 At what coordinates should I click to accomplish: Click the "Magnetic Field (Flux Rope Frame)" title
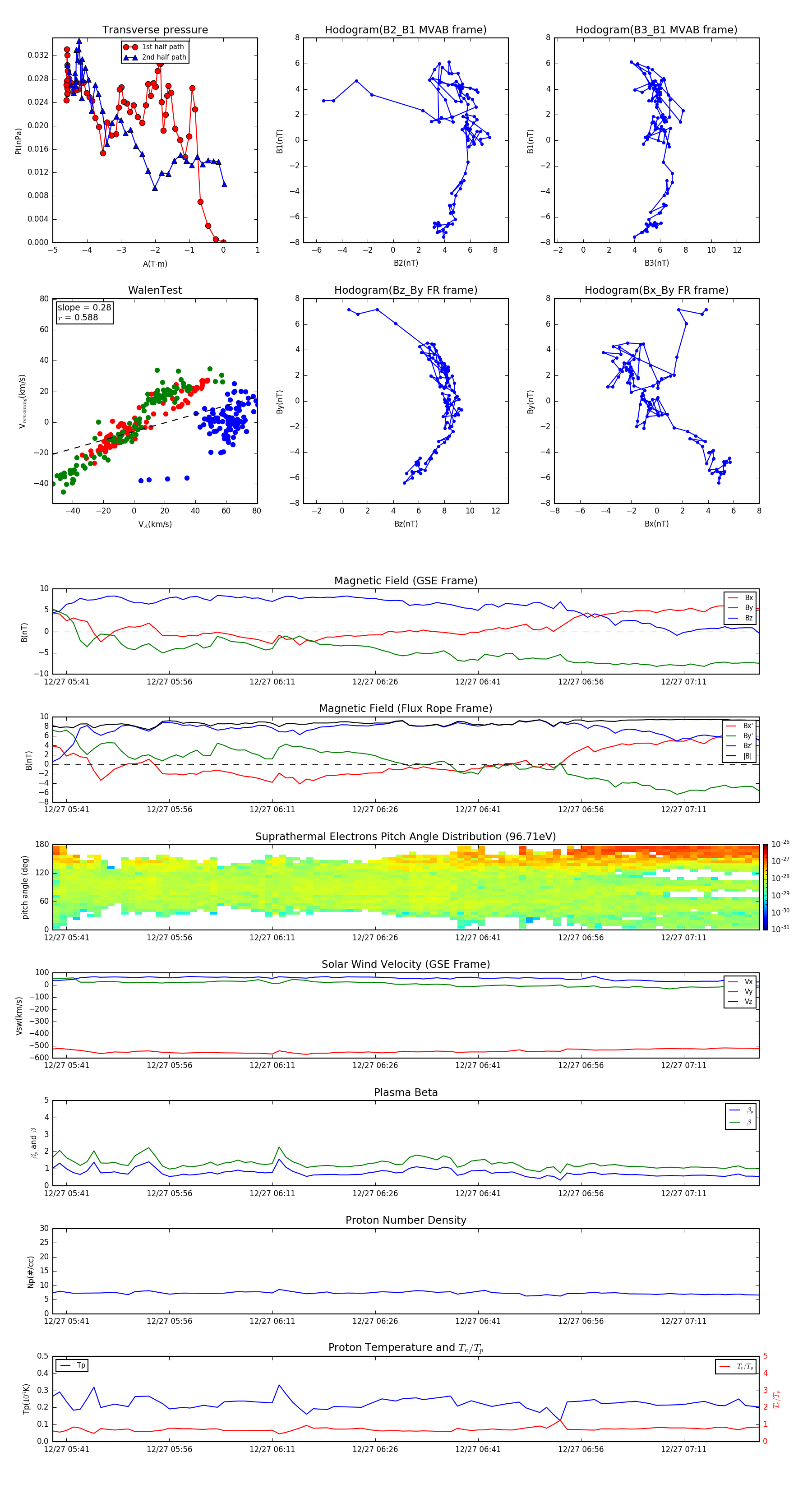406,709
